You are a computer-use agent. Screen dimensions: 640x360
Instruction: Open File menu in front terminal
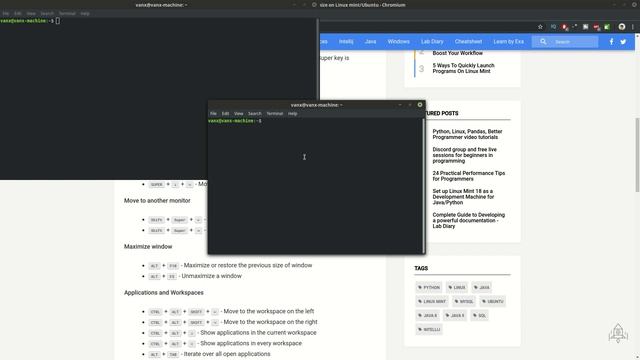click(213, 113)
